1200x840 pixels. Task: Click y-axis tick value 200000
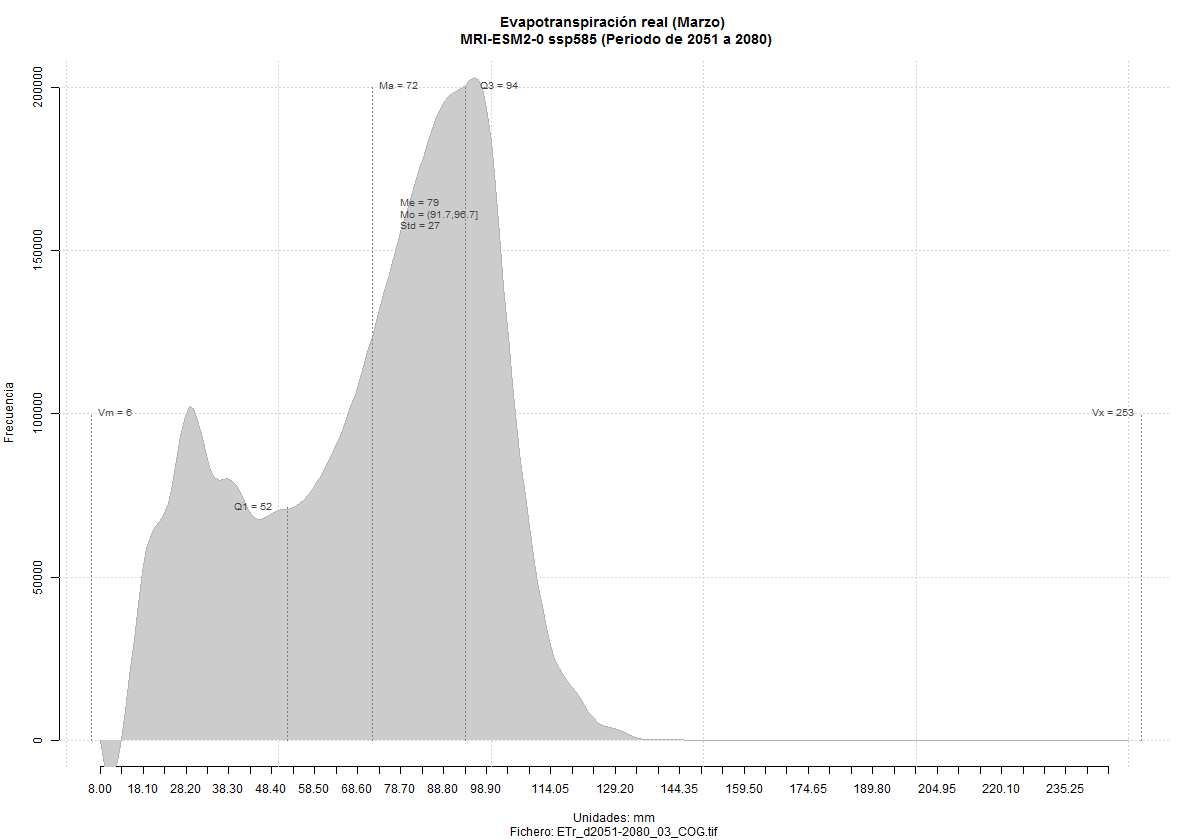(x=40, y=88)
